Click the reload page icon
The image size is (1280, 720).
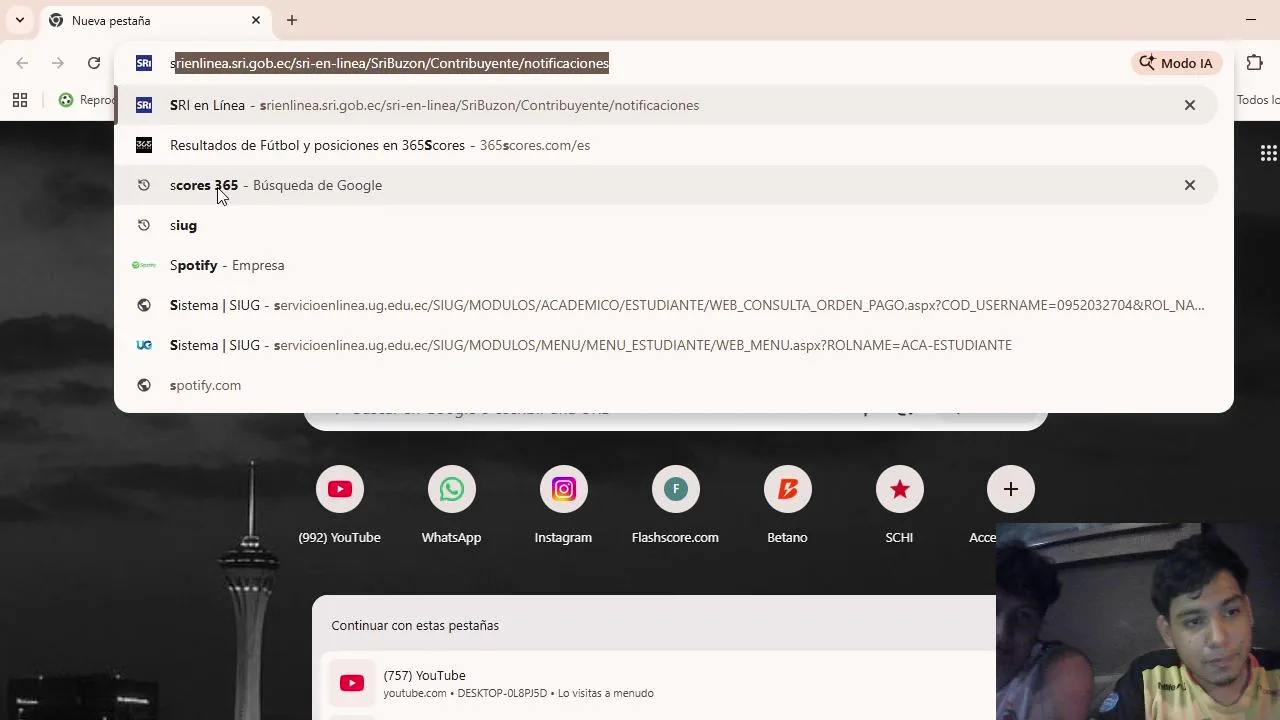tap(94, 63)
